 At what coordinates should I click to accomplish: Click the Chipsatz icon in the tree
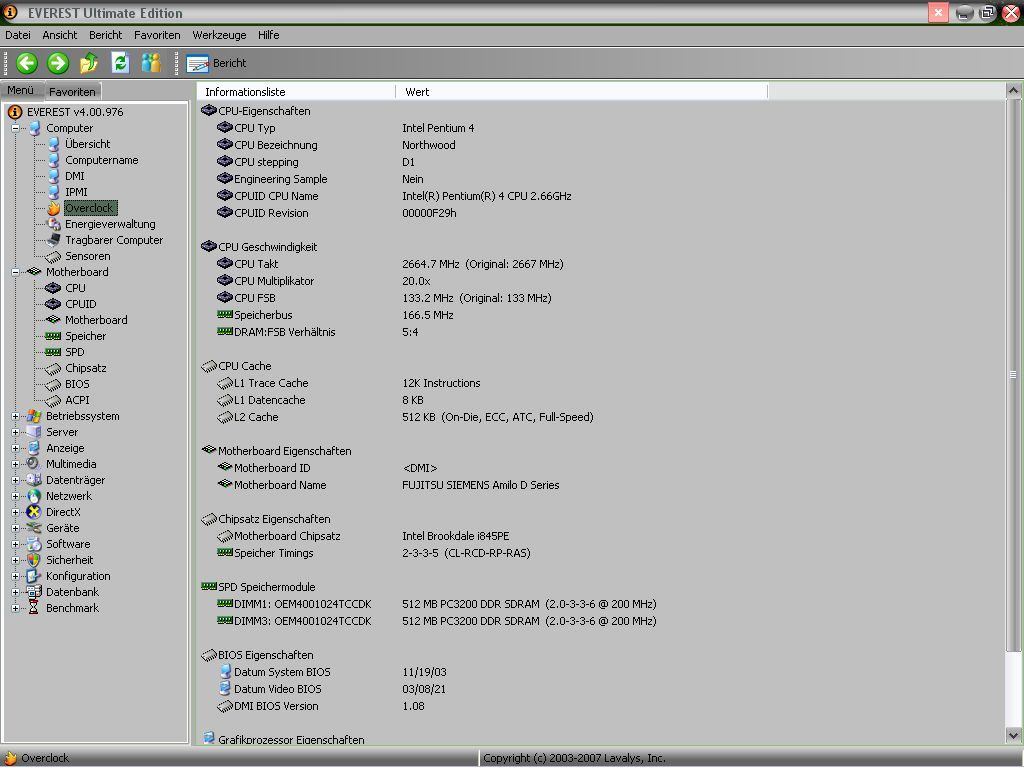(x=54, y=368)
